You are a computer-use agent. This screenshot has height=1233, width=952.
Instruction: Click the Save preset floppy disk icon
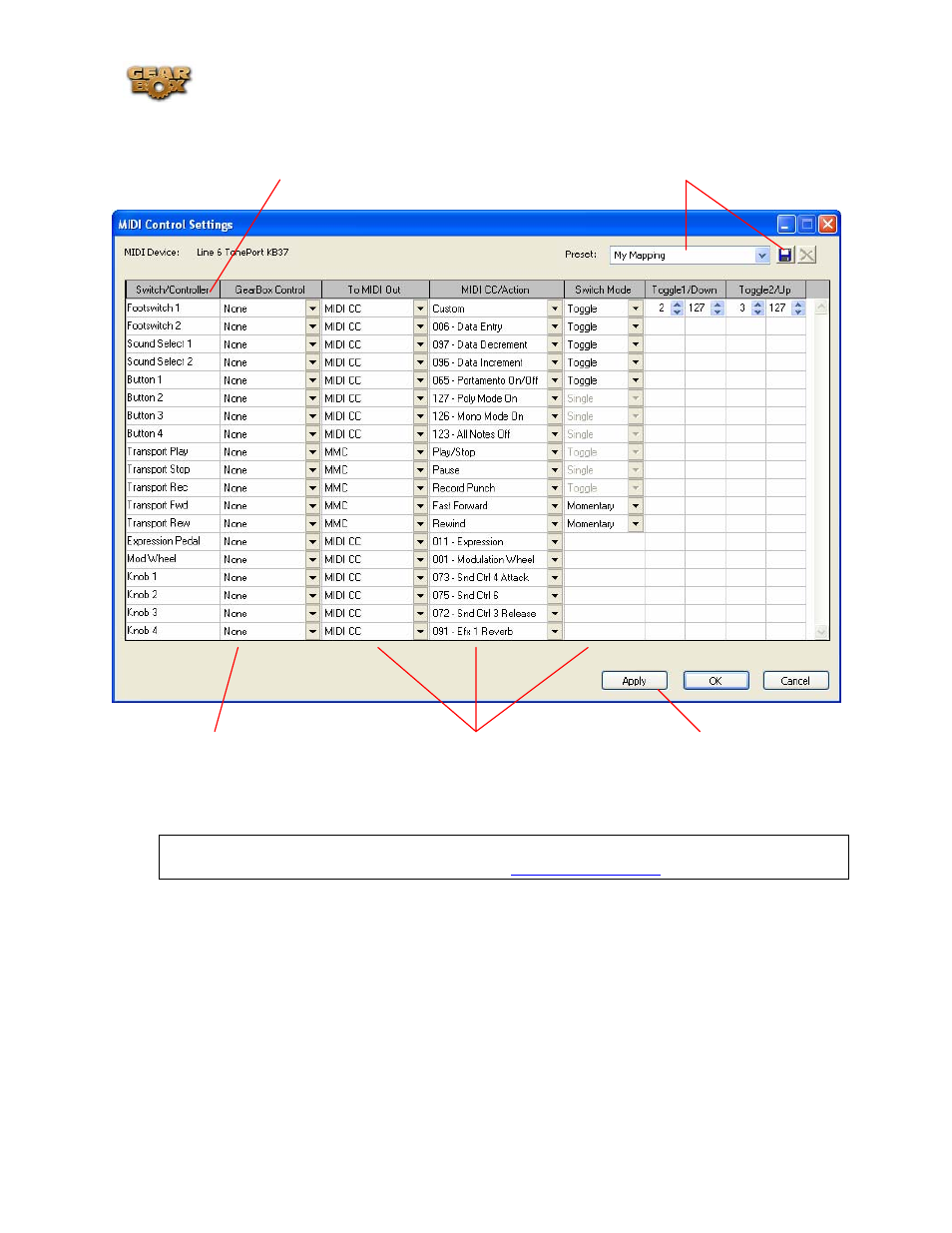pyautogui.click(x=785, y=256)
